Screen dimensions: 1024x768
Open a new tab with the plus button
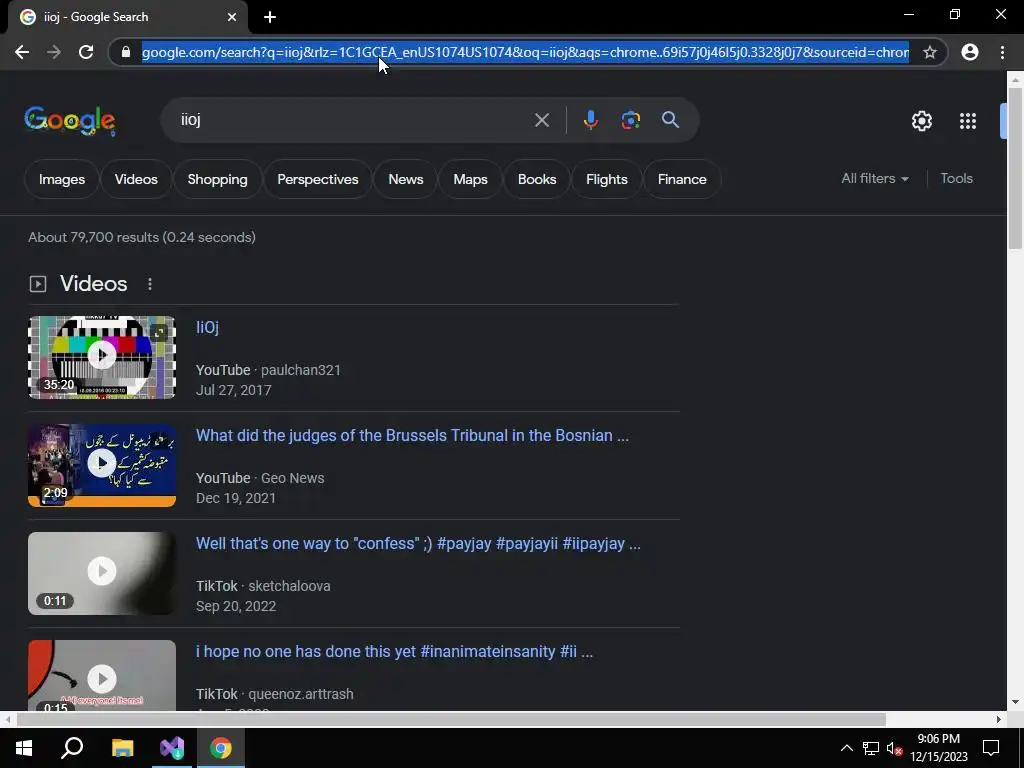(x=270, y=17)
